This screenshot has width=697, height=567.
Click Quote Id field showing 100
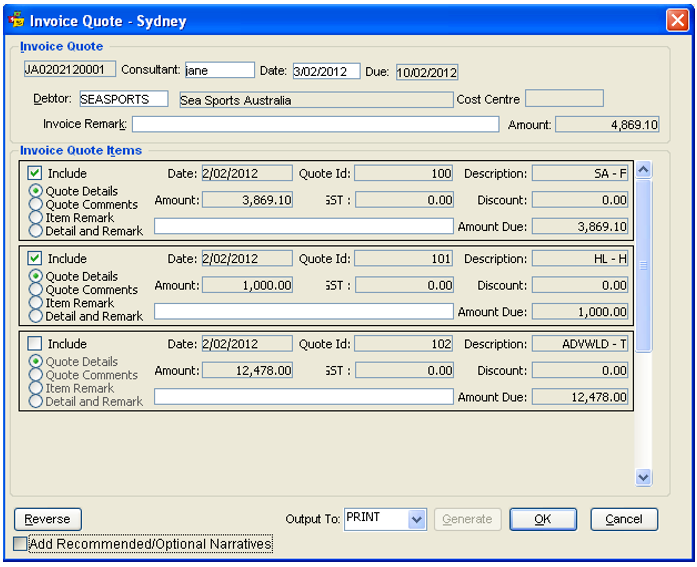(403, 173)
